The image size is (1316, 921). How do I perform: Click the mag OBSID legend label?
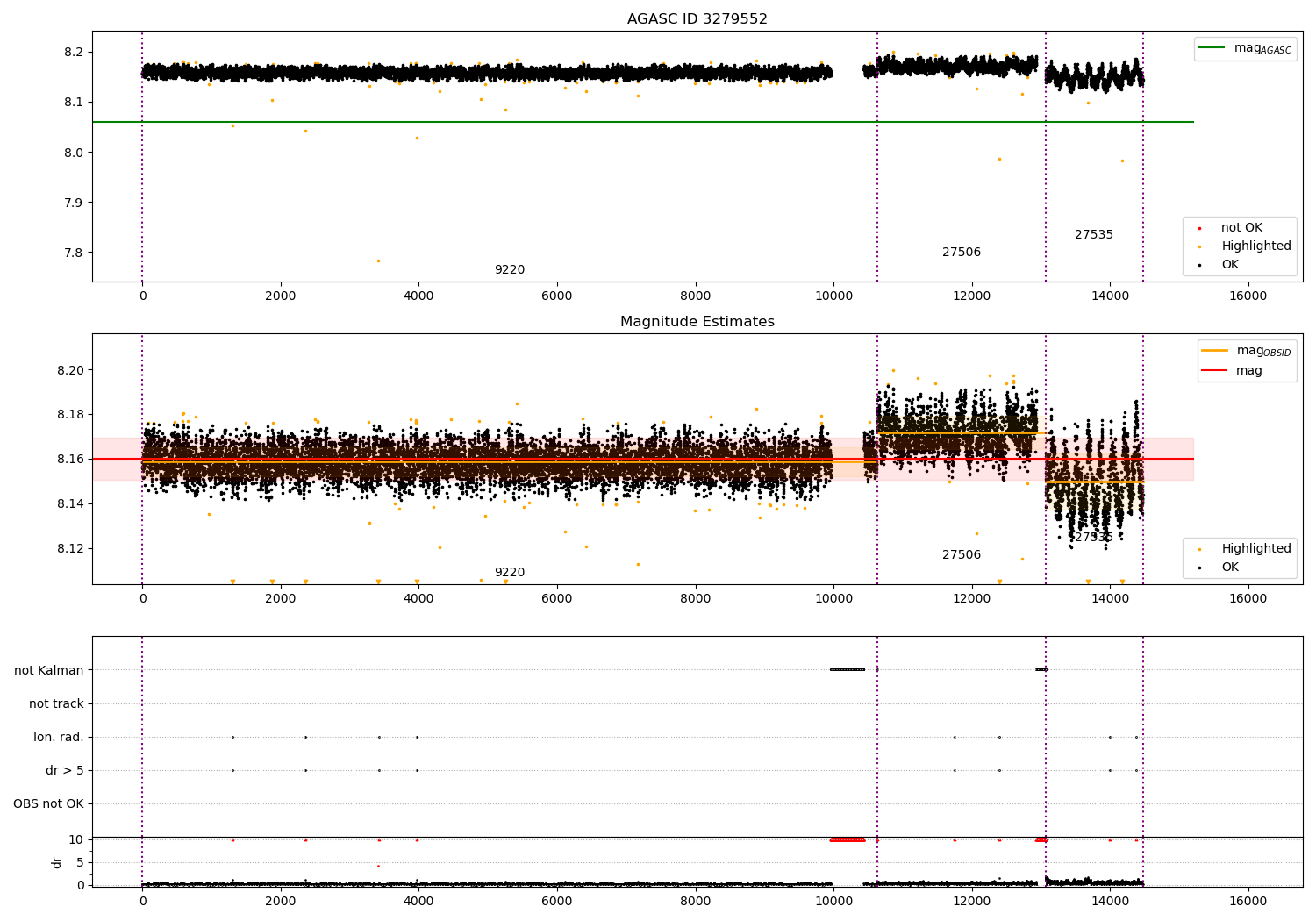click(x=1264, y=351)
